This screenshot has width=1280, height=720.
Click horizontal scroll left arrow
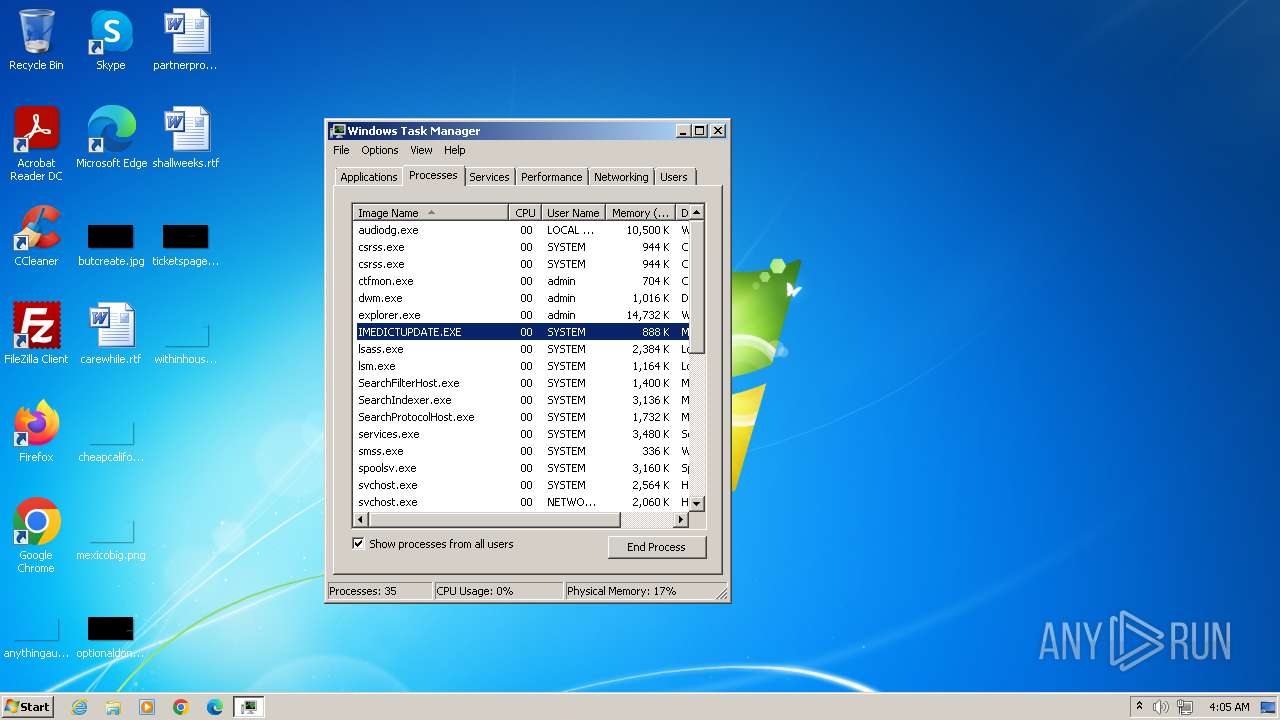click(x=361, y=520)
